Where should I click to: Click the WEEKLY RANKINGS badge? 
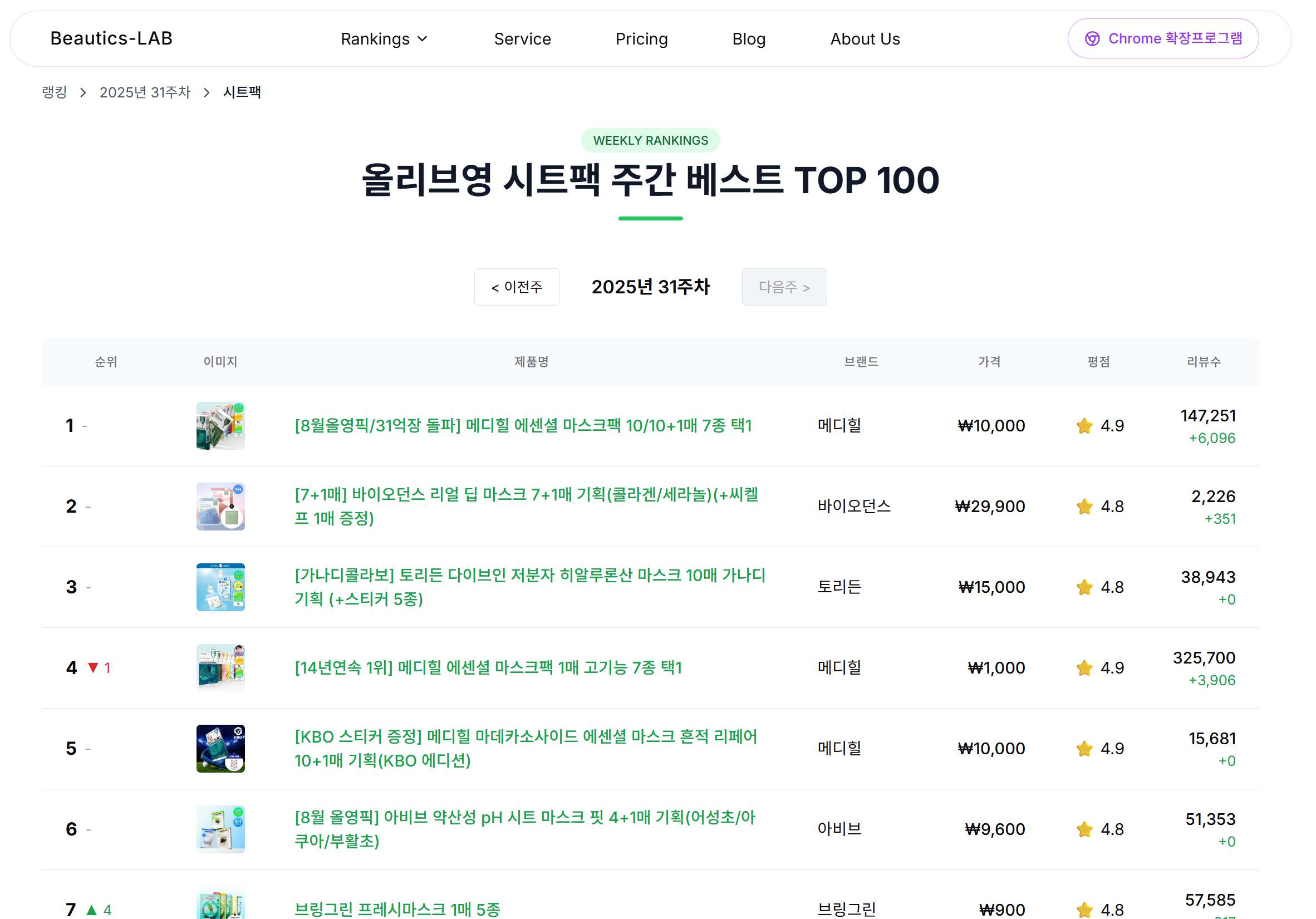pyautogui.click(x=651, y=140)
